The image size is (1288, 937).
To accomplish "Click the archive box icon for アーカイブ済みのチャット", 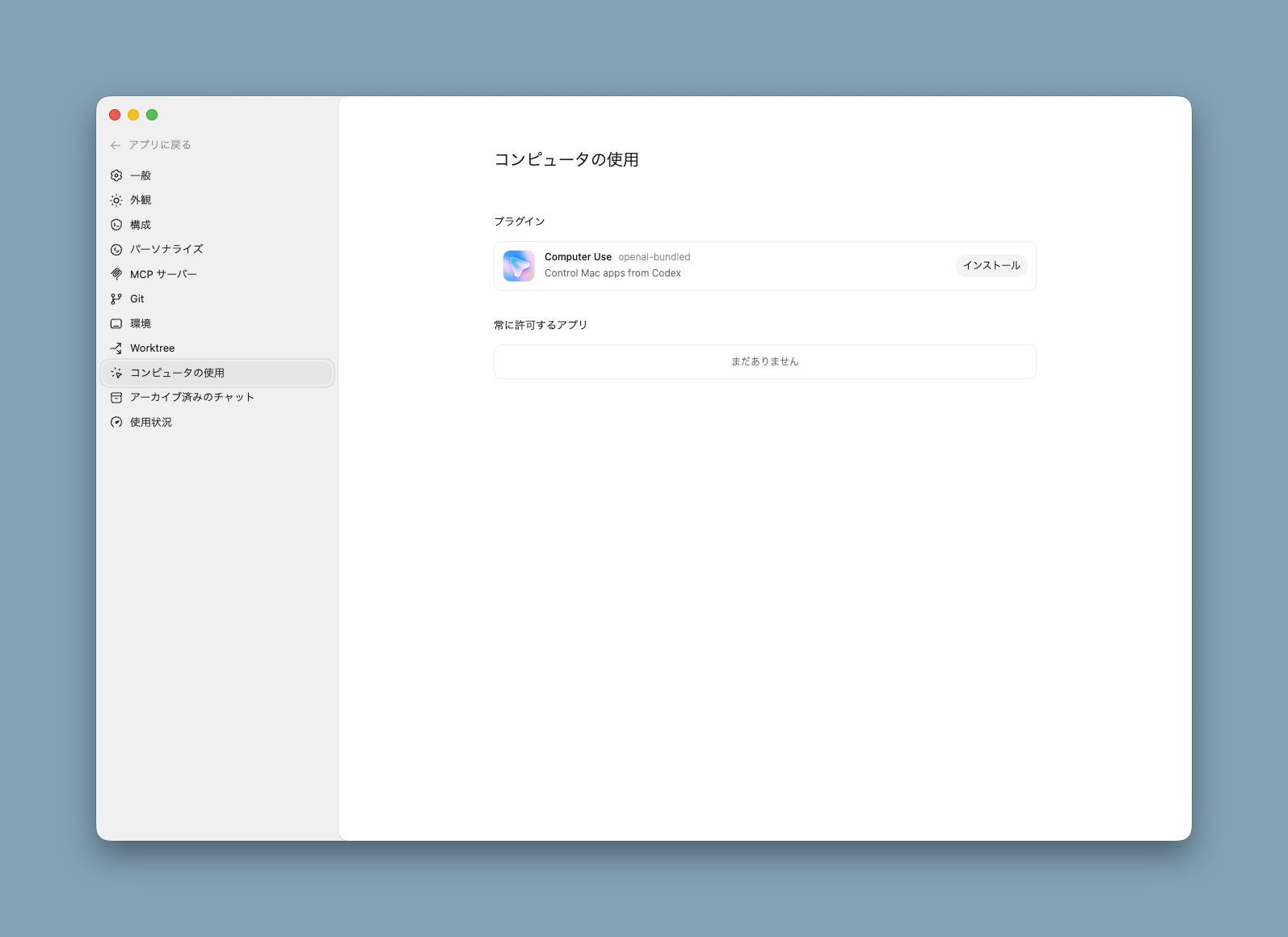I will [x=116, y=398].
